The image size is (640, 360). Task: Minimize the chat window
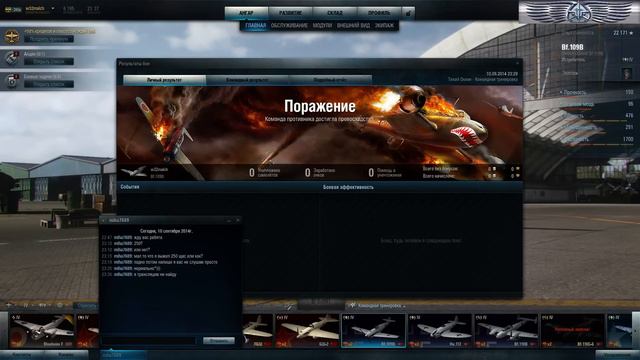229,220
